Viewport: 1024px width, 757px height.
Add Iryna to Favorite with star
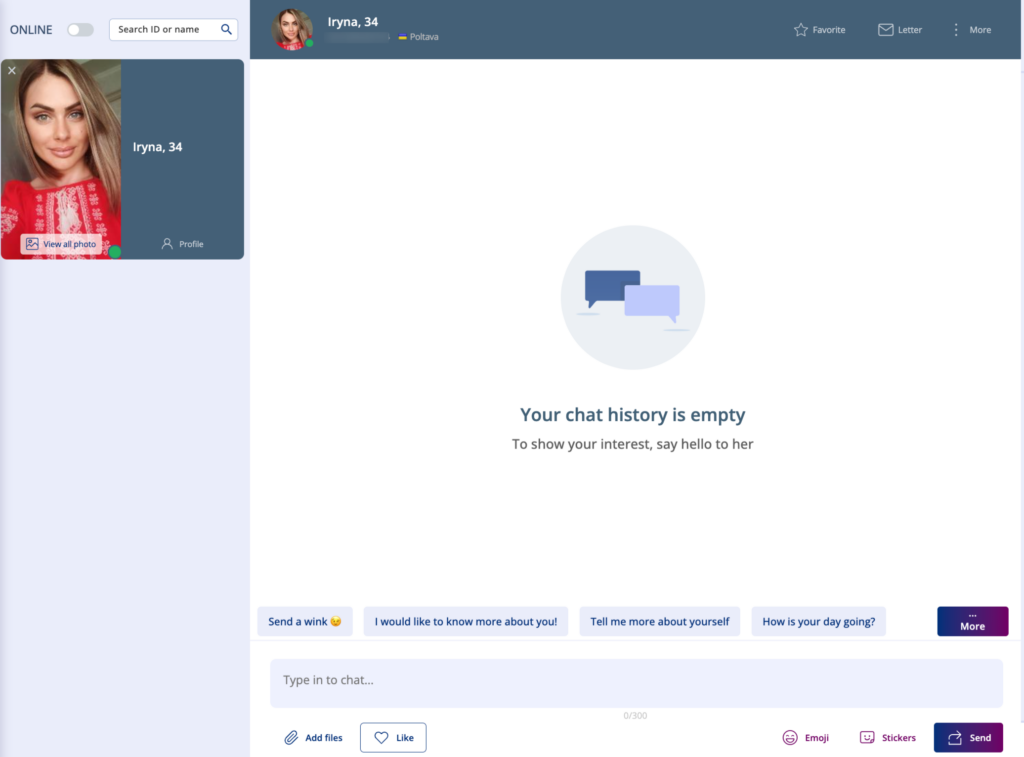(x=819, y=29)
